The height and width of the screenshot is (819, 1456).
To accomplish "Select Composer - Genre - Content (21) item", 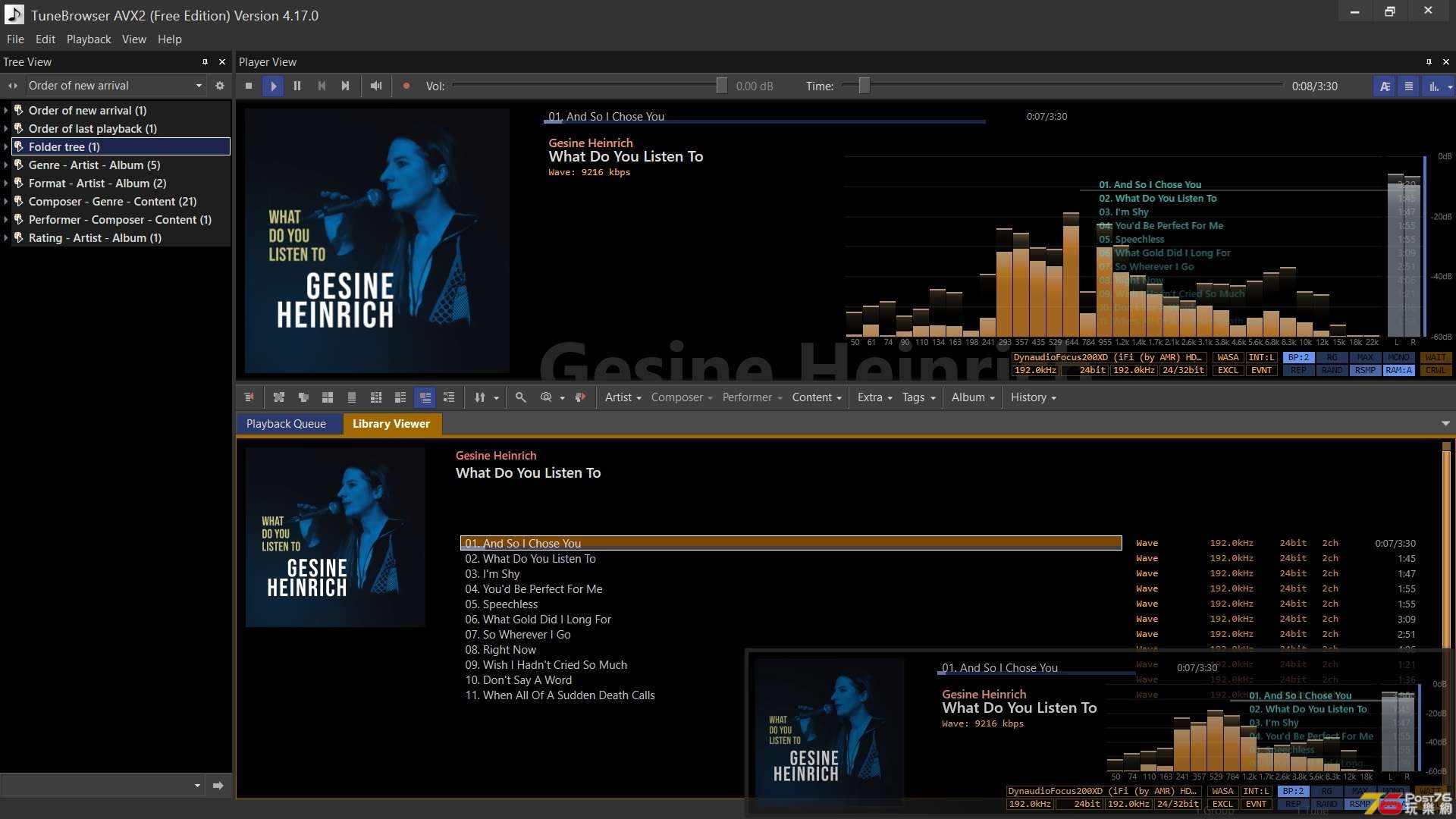I will [x=112, y=202].
